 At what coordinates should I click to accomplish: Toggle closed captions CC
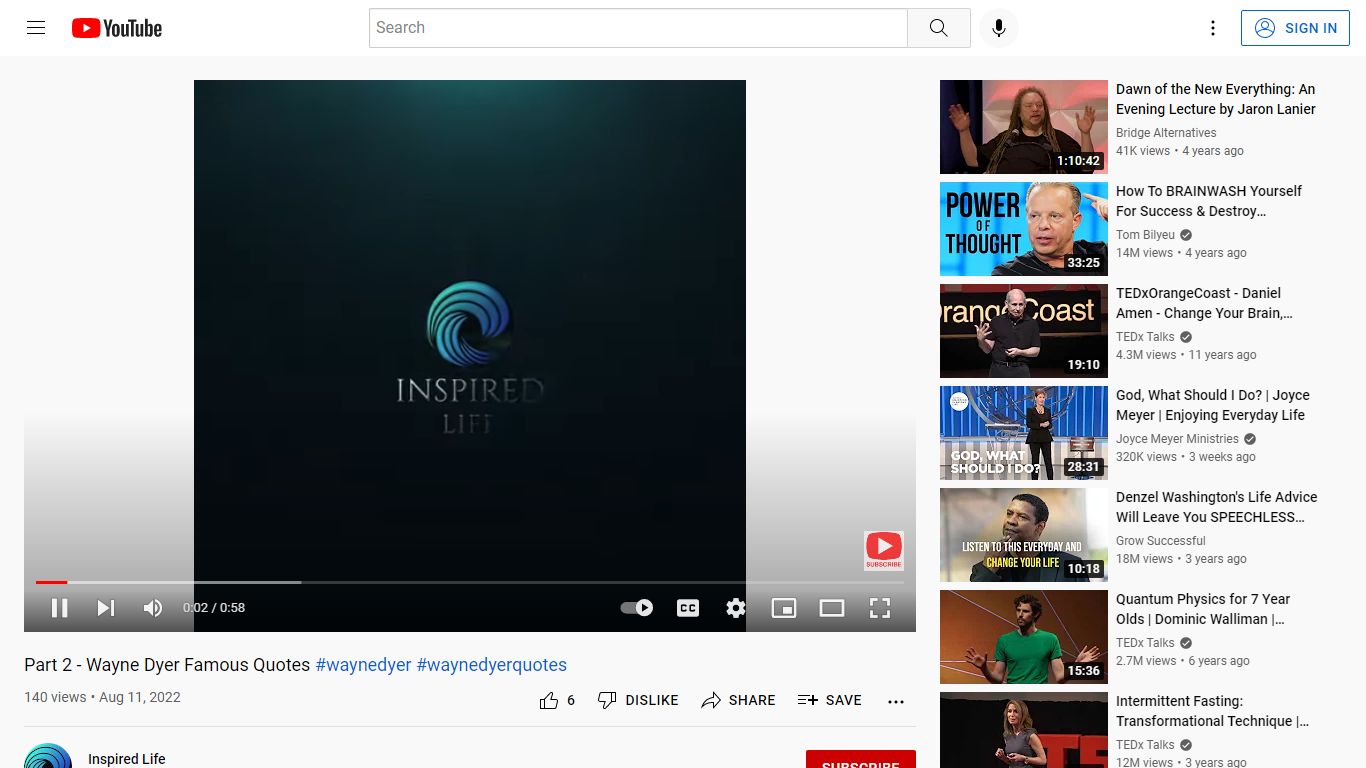pos(688,608)
